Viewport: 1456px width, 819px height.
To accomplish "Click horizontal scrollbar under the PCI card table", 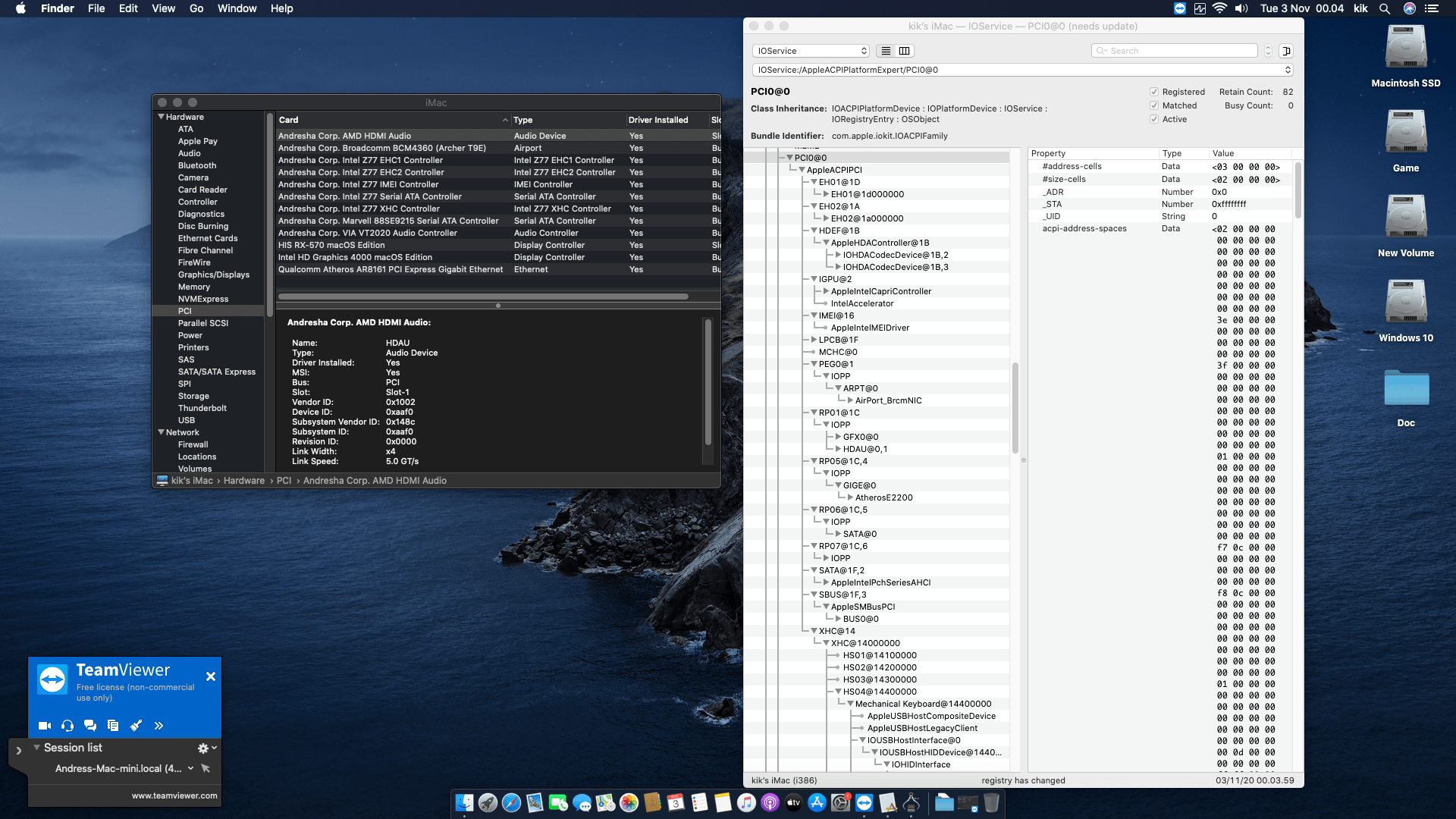I will [484, 297].
